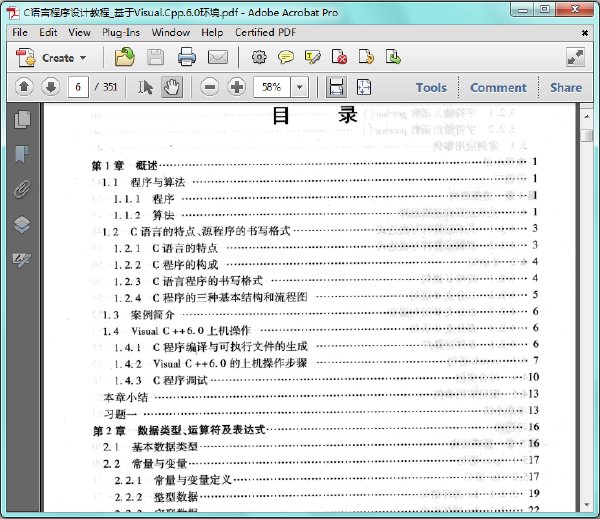Switch to read mode with expand arrows
The width and height of the screenshot is (600, 519).
[576, 57]
